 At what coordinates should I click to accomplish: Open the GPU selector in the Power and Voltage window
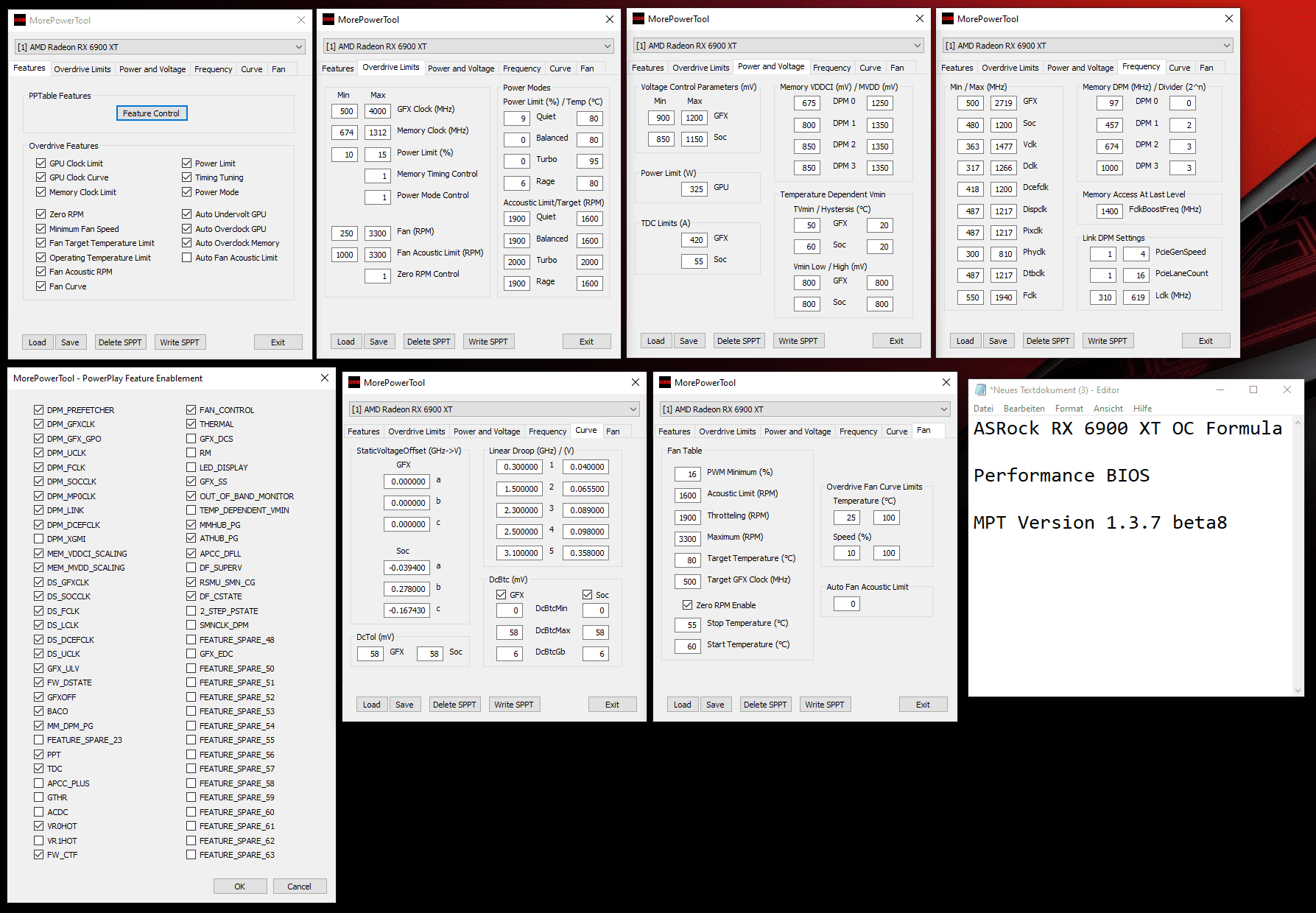click(778, 46)
